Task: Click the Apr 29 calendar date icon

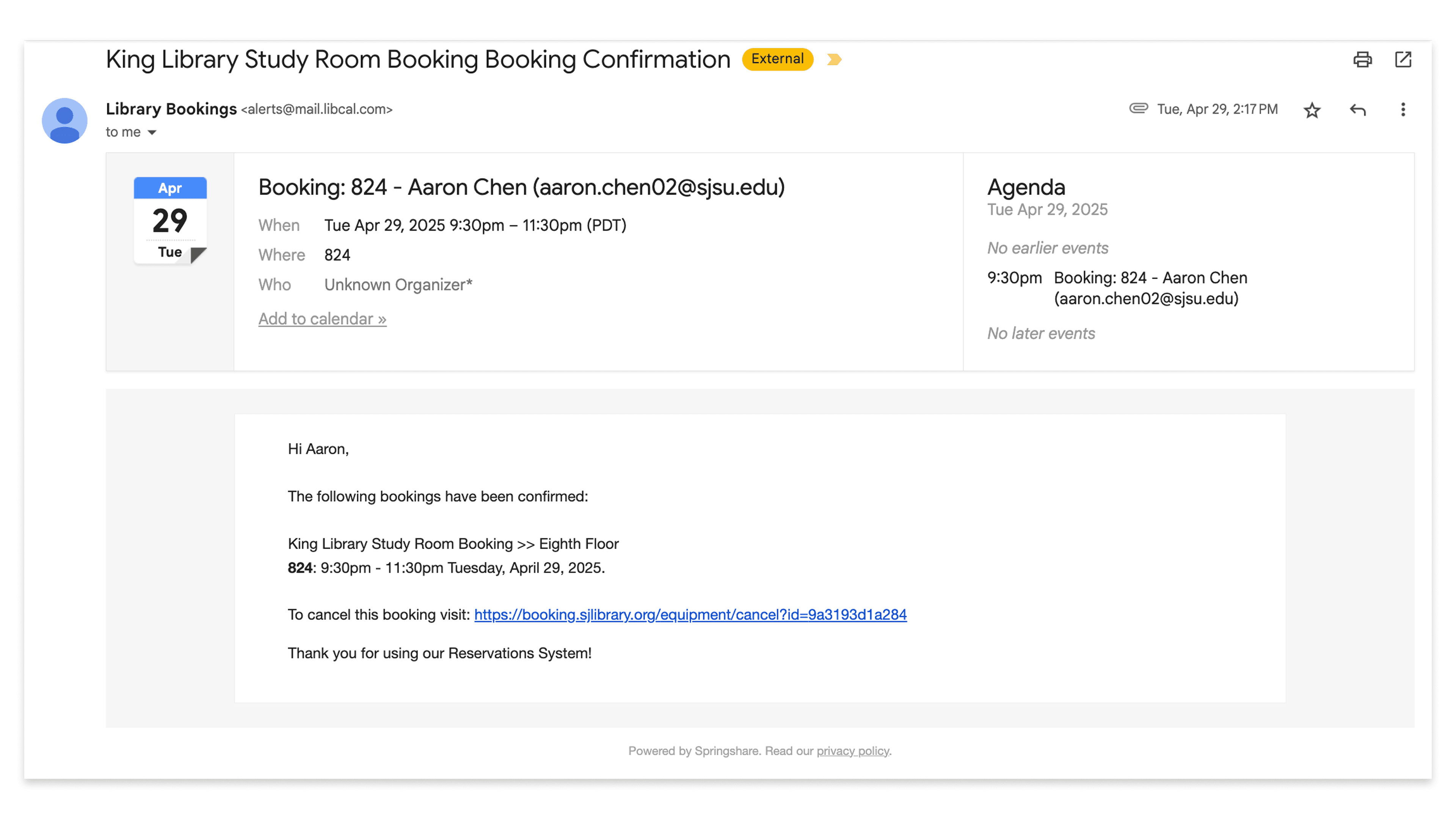Action: point(170,220)
